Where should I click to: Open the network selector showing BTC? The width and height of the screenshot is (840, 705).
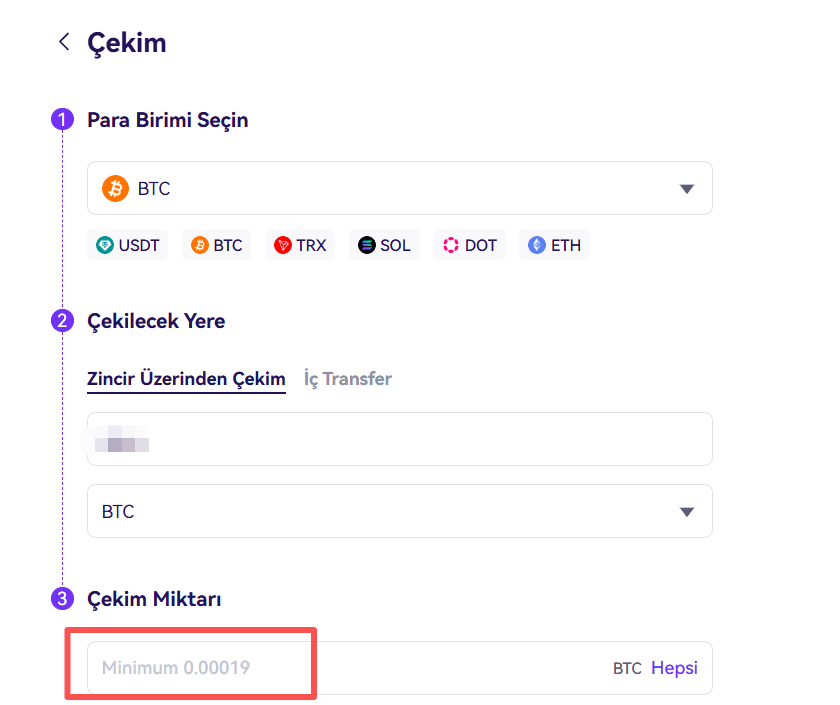(400, 511)
